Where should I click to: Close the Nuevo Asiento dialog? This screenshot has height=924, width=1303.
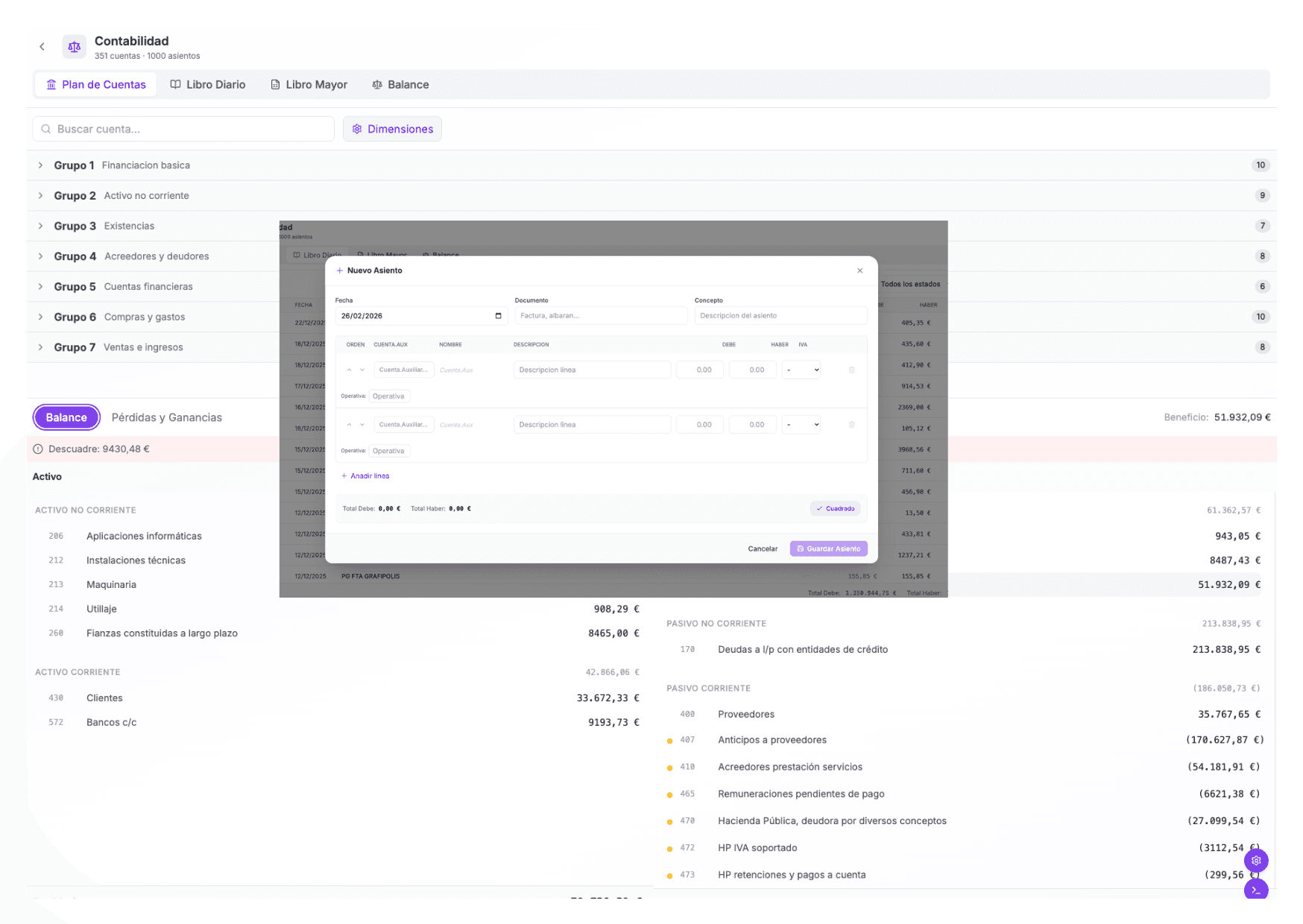click(x=859, y=270)
